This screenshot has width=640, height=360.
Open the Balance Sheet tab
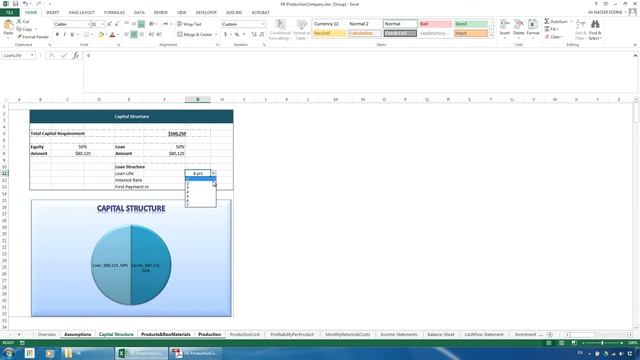point(441,334)
